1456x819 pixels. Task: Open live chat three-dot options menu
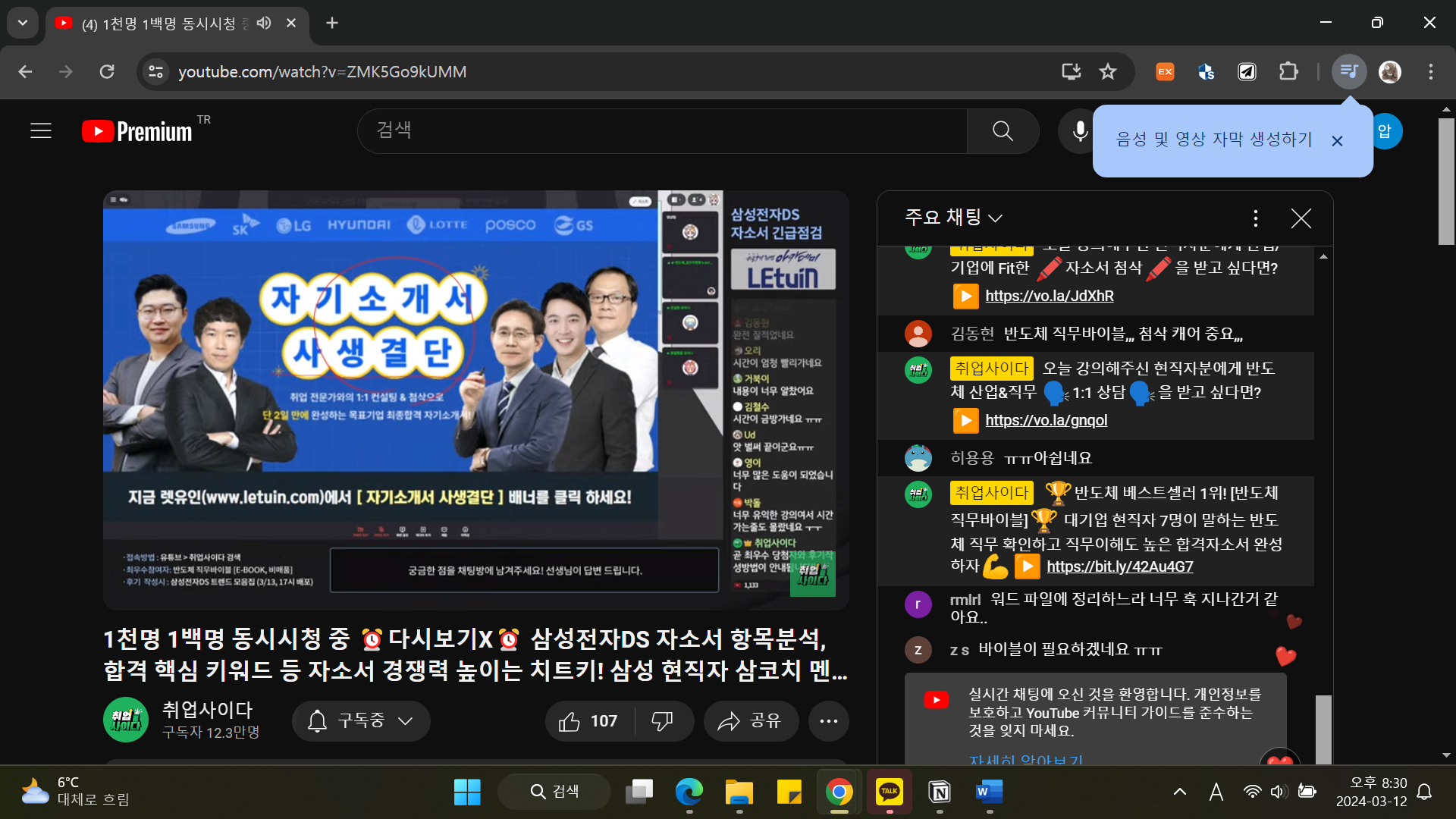(1256, 218)
